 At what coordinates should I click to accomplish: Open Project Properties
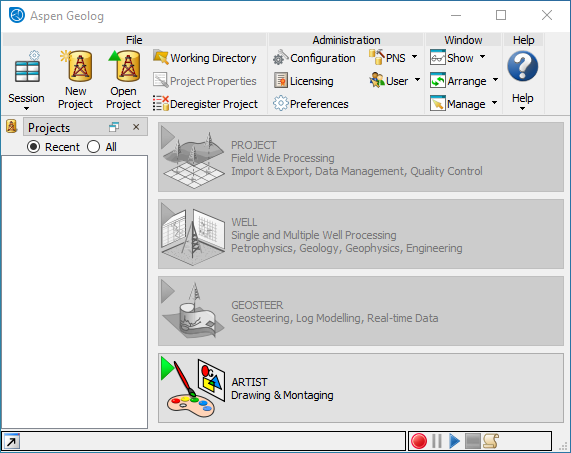205,81
